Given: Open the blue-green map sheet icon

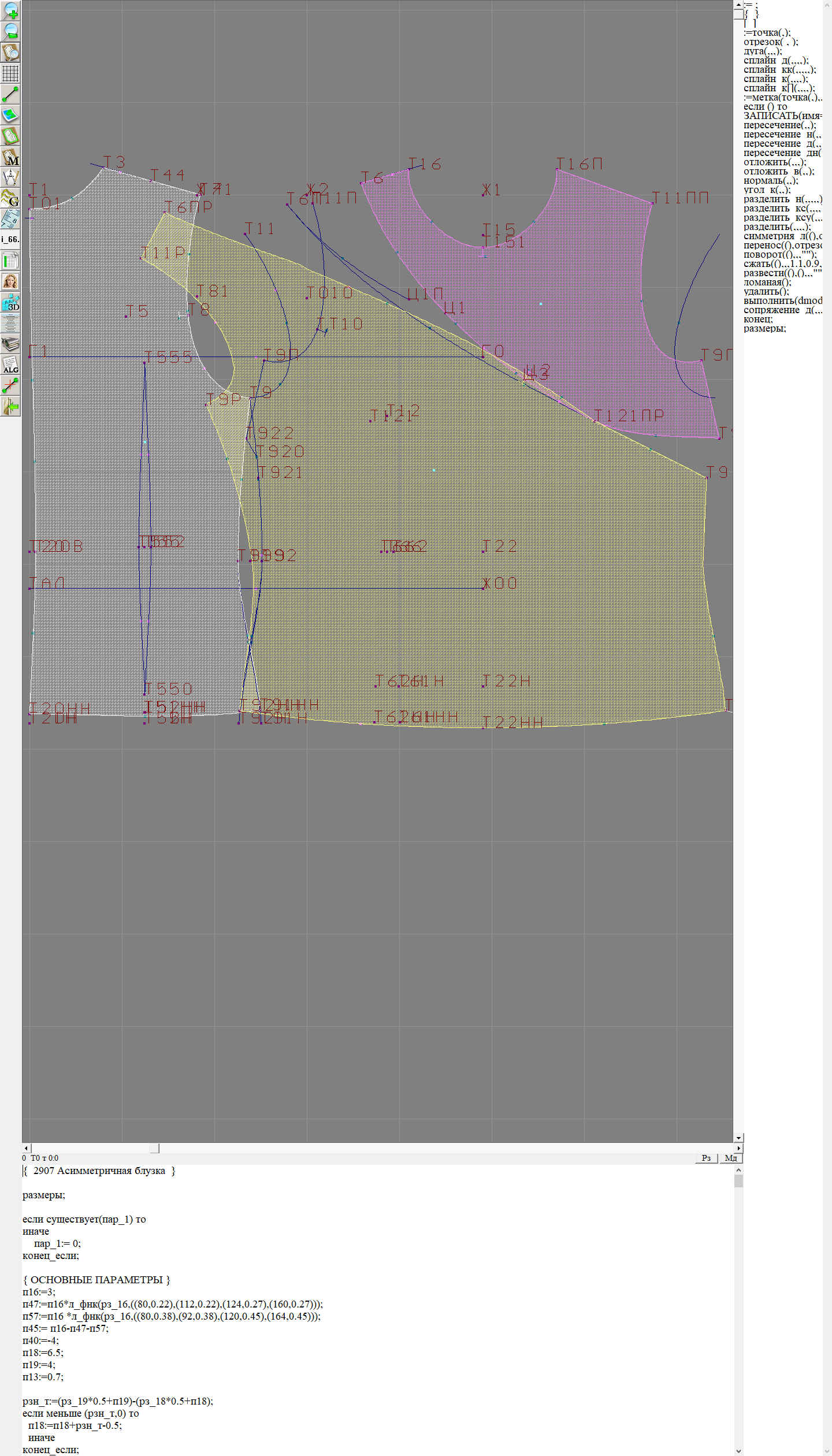Looking at the screenshot, I should 10,114.
